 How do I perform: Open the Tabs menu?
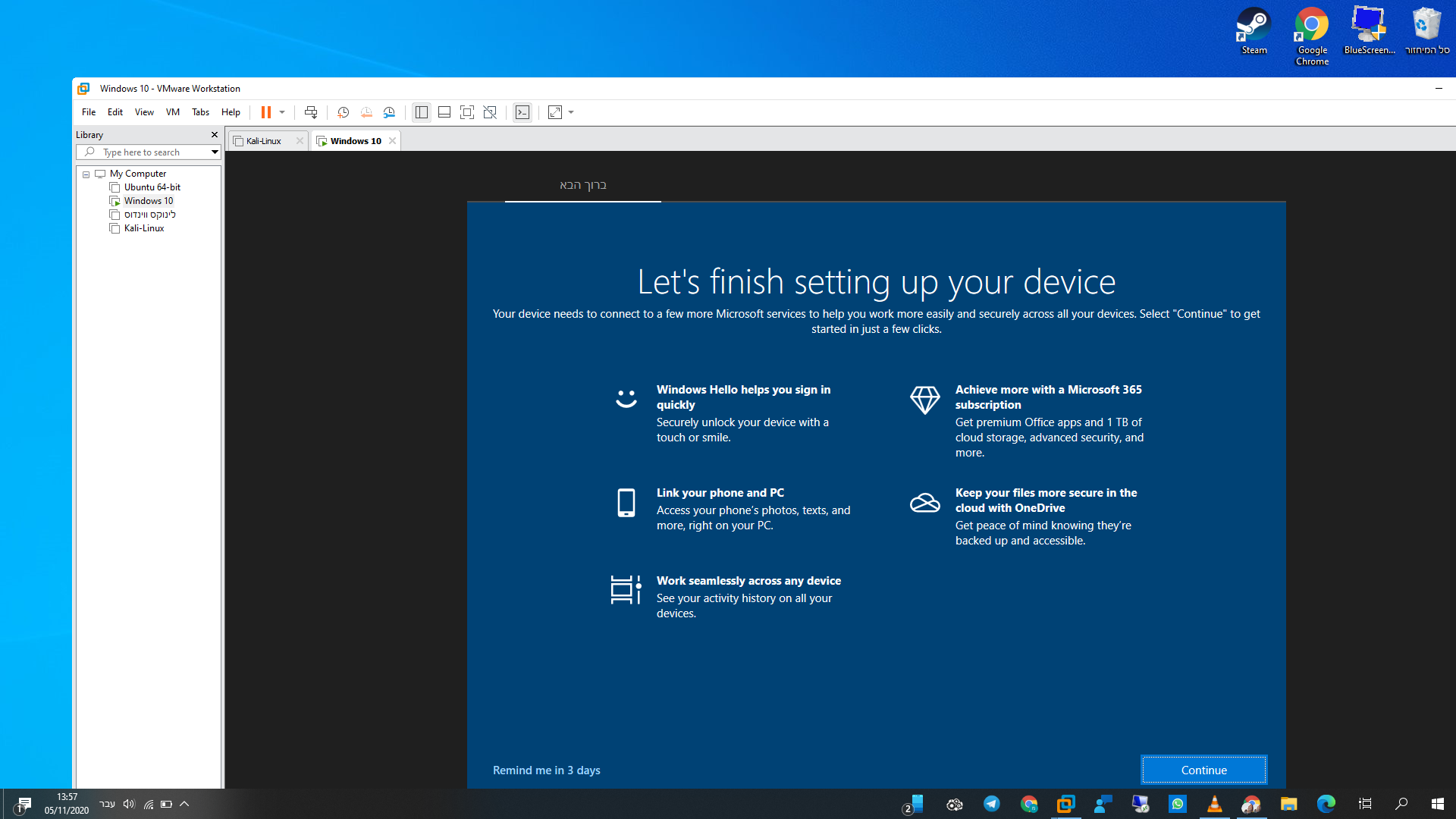click(200, 112)
